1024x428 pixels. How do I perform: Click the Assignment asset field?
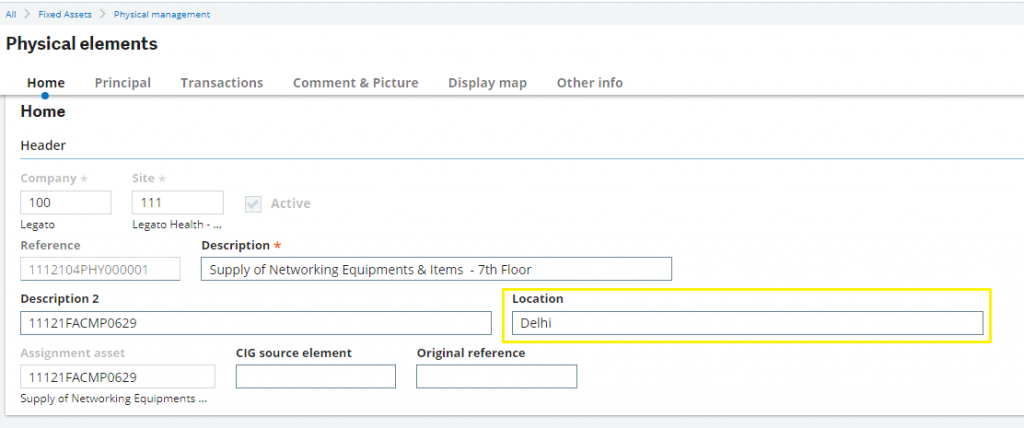click(118, 376)
